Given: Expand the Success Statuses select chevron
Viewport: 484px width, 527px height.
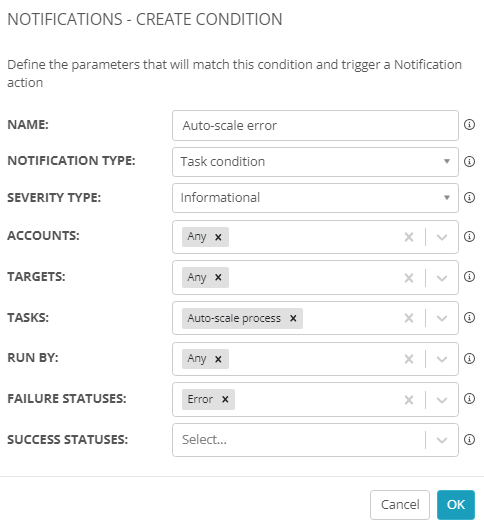Looking at the screenshot, I should tap(442, 440).
